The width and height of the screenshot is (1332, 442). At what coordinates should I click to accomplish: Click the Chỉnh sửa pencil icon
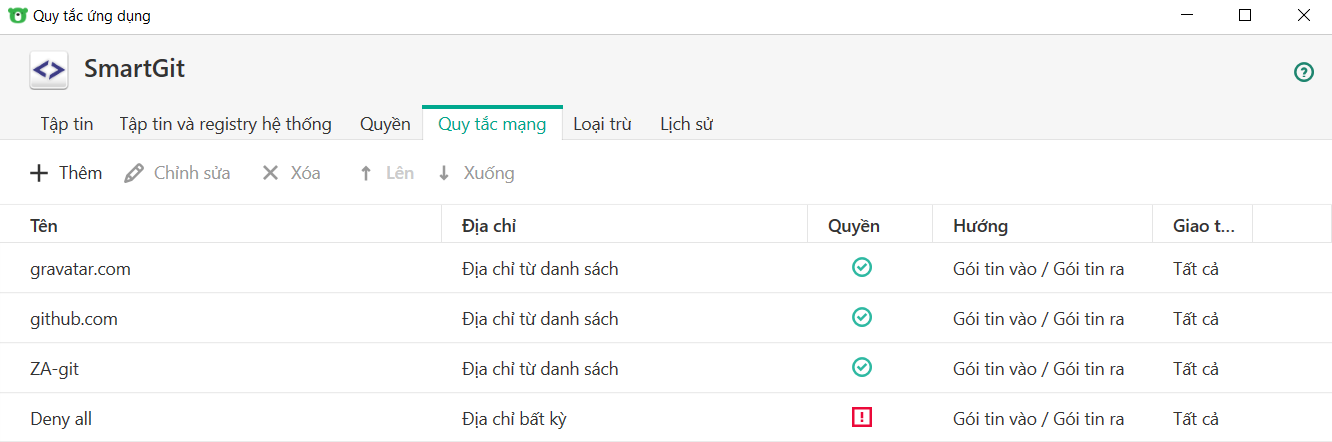click(x=134, y=173)
